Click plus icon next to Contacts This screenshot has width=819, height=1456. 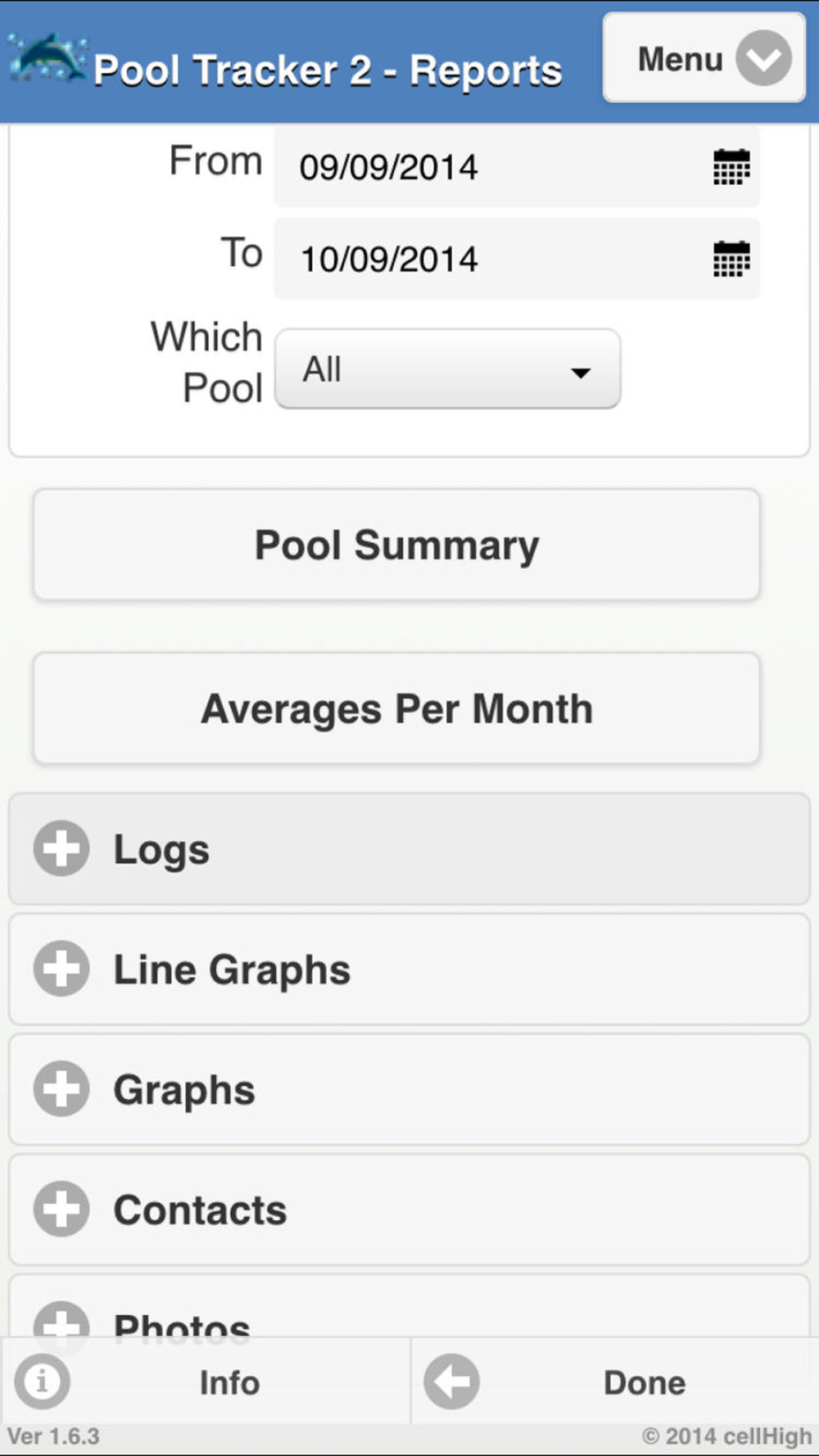[x=61, y=1209]
